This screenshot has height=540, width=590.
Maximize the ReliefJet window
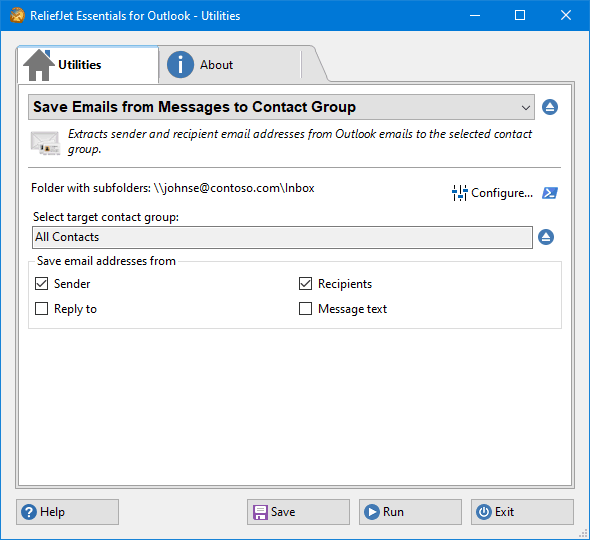[x=520, y=15]
